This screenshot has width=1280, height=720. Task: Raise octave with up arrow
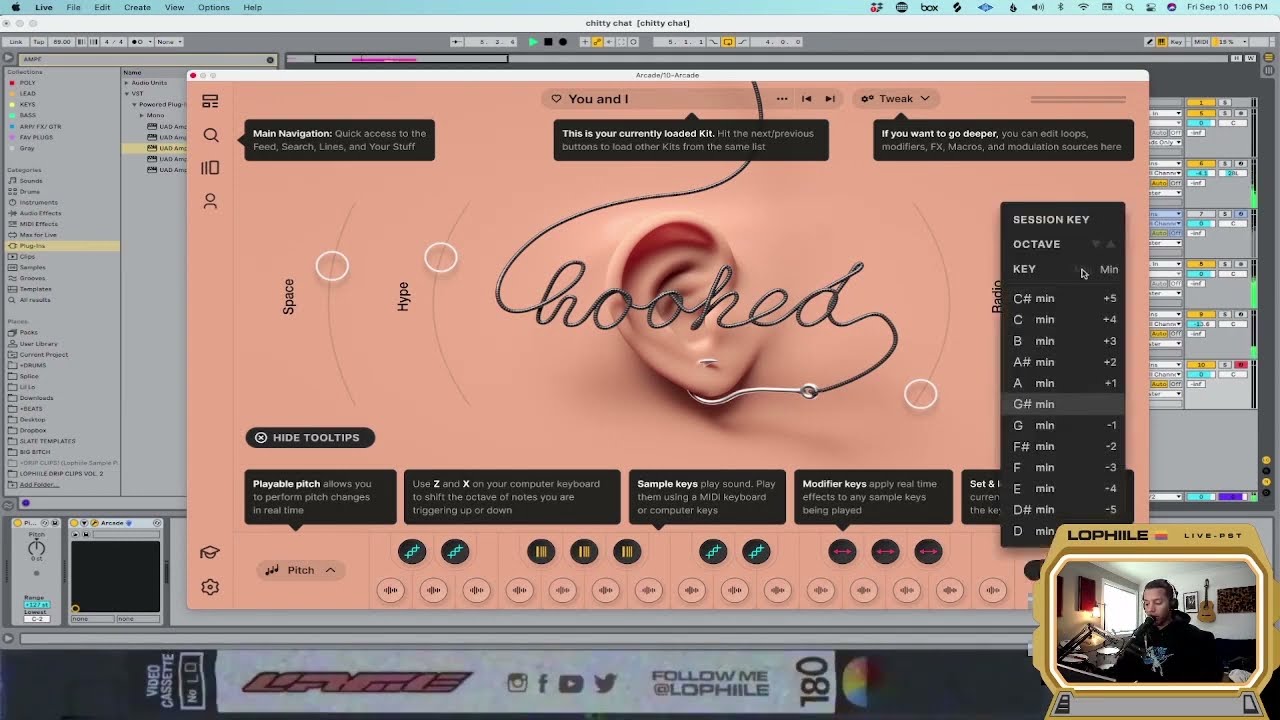[1110, 244]
